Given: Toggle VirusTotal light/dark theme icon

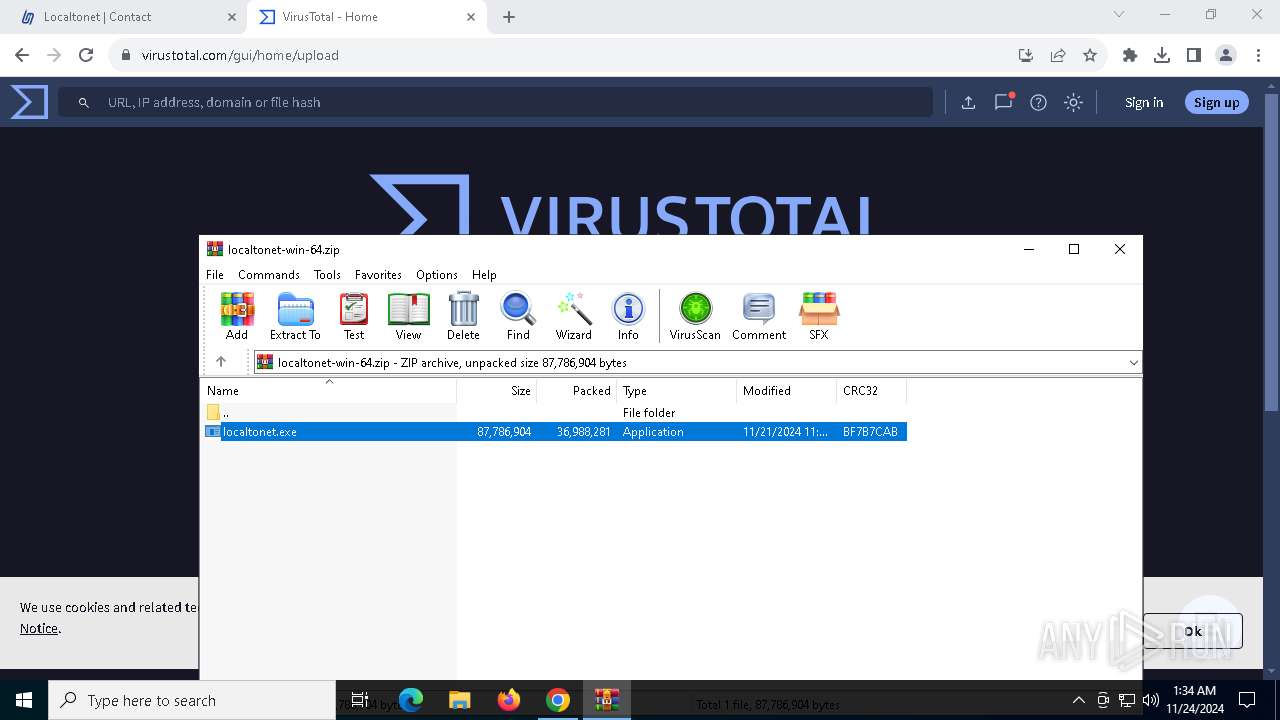Looking at the screenshot, I should point(1073,102).
